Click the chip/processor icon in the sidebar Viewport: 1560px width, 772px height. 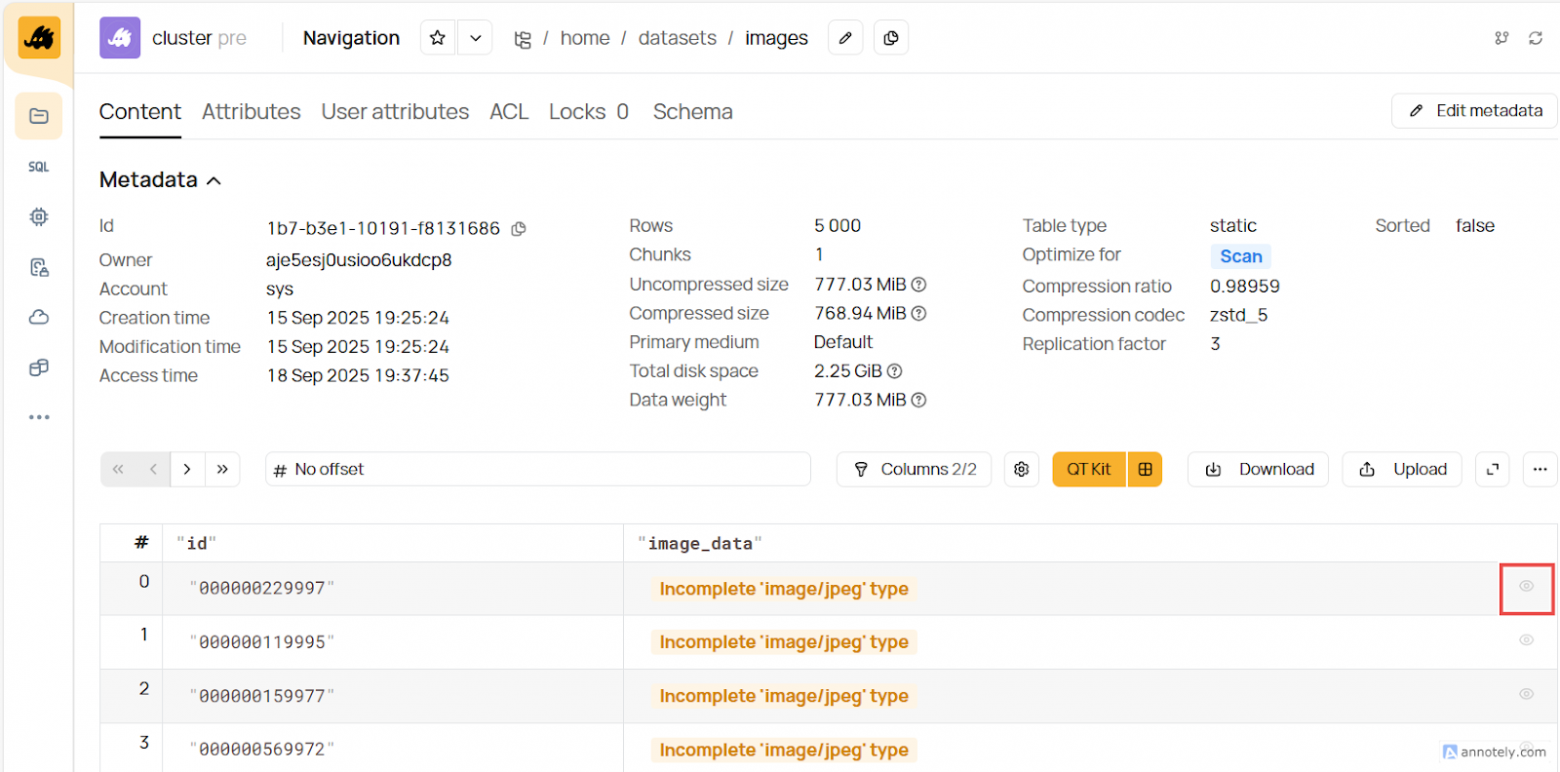point(38,217)
